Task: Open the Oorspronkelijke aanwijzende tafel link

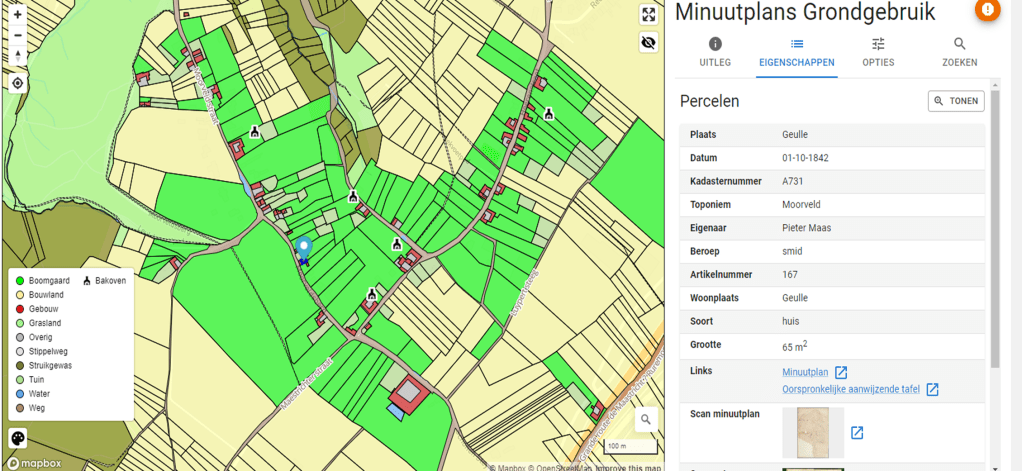Action: pos(851,389)
